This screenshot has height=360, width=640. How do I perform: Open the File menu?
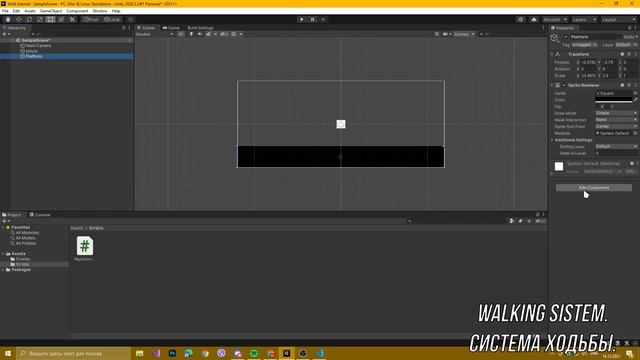point(5,11)
